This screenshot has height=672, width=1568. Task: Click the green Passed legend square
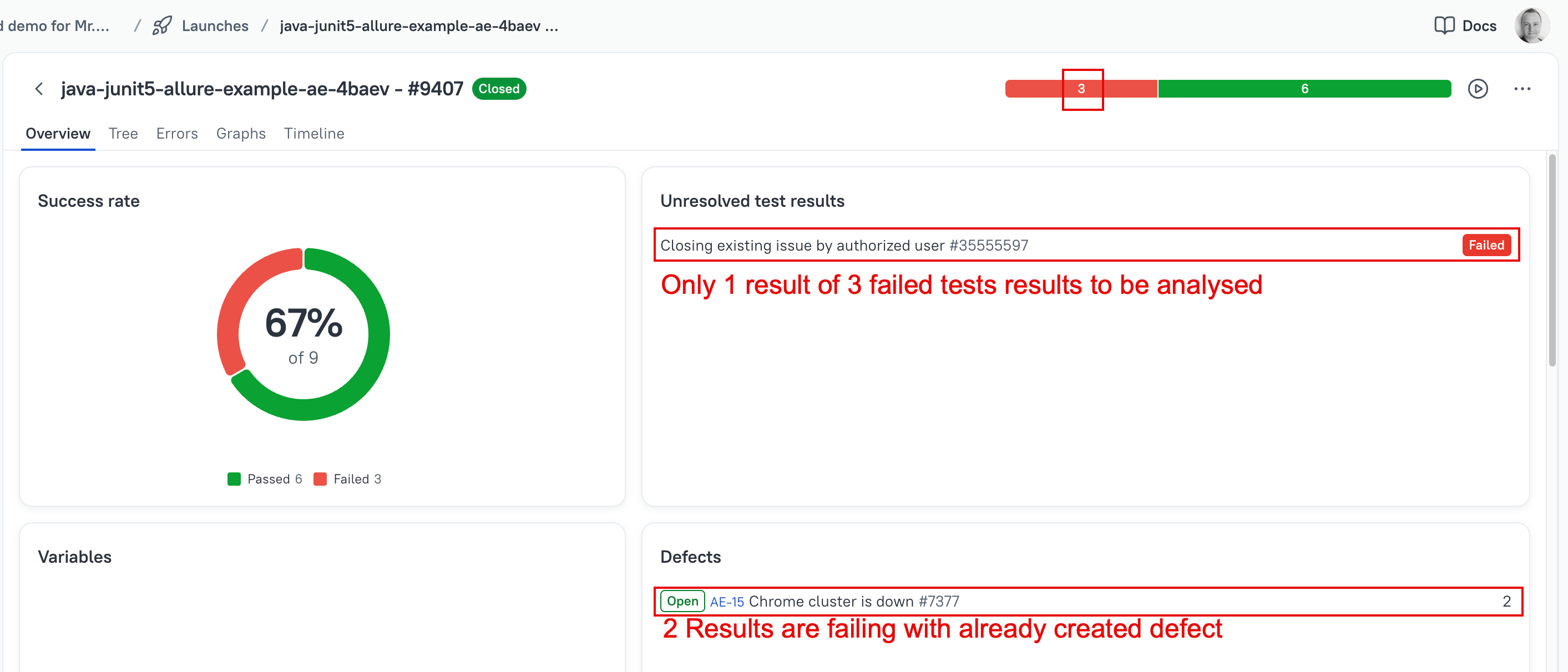click(x=234, y=479)
